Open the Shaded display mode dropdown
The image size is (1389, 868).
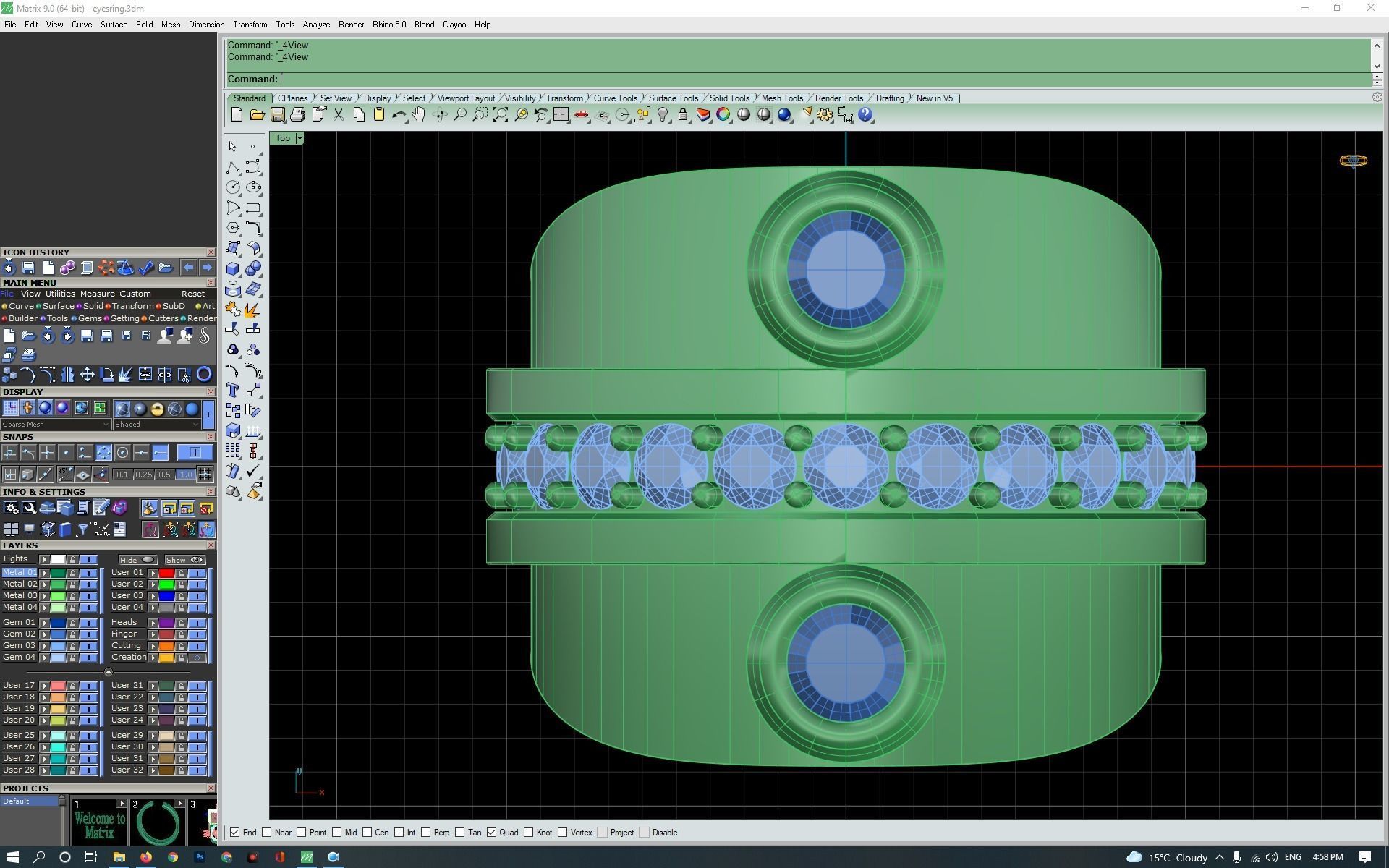point(196,425)
